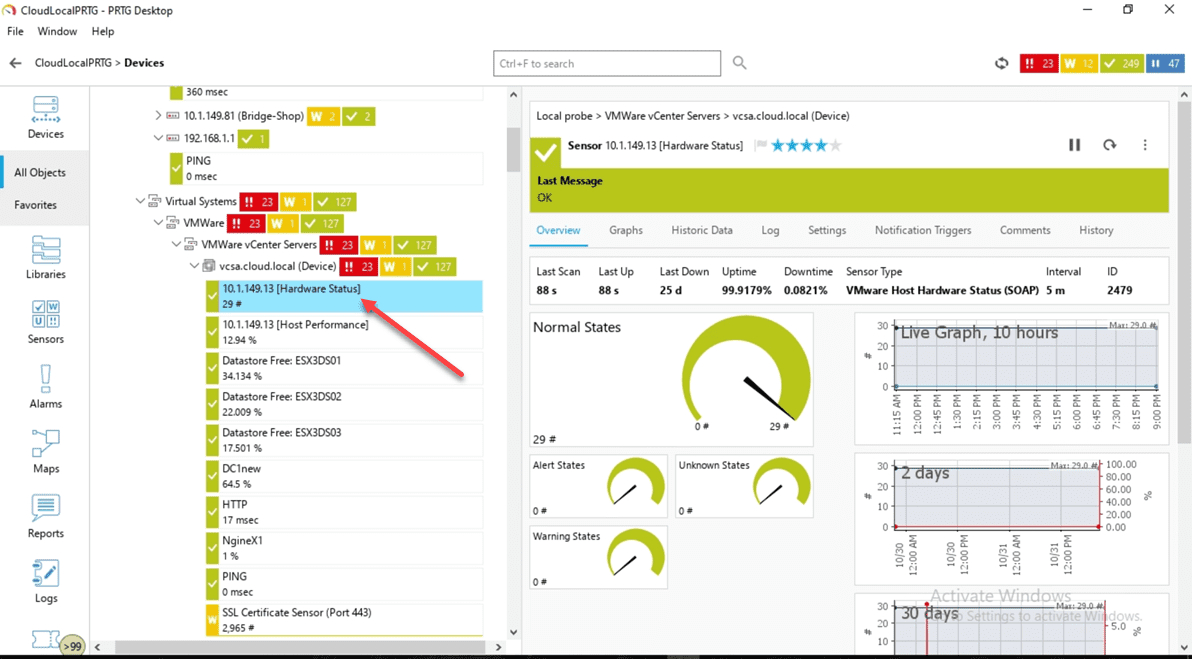Open the Comments tab
This screenshot has height=659, width=1192.
pos(1025,230)
